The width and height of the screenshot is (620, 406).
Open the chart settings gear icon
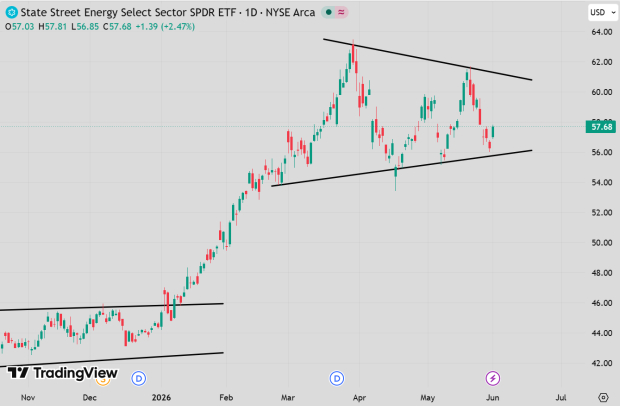coord(603,397)
